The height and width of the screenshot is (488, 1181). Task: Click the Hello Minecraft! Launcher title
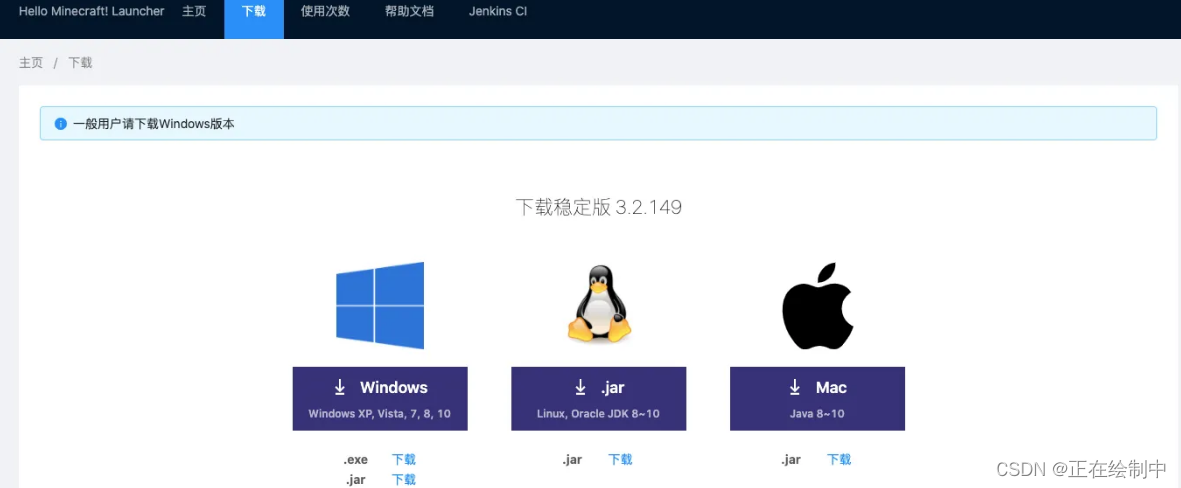(91, 11)
